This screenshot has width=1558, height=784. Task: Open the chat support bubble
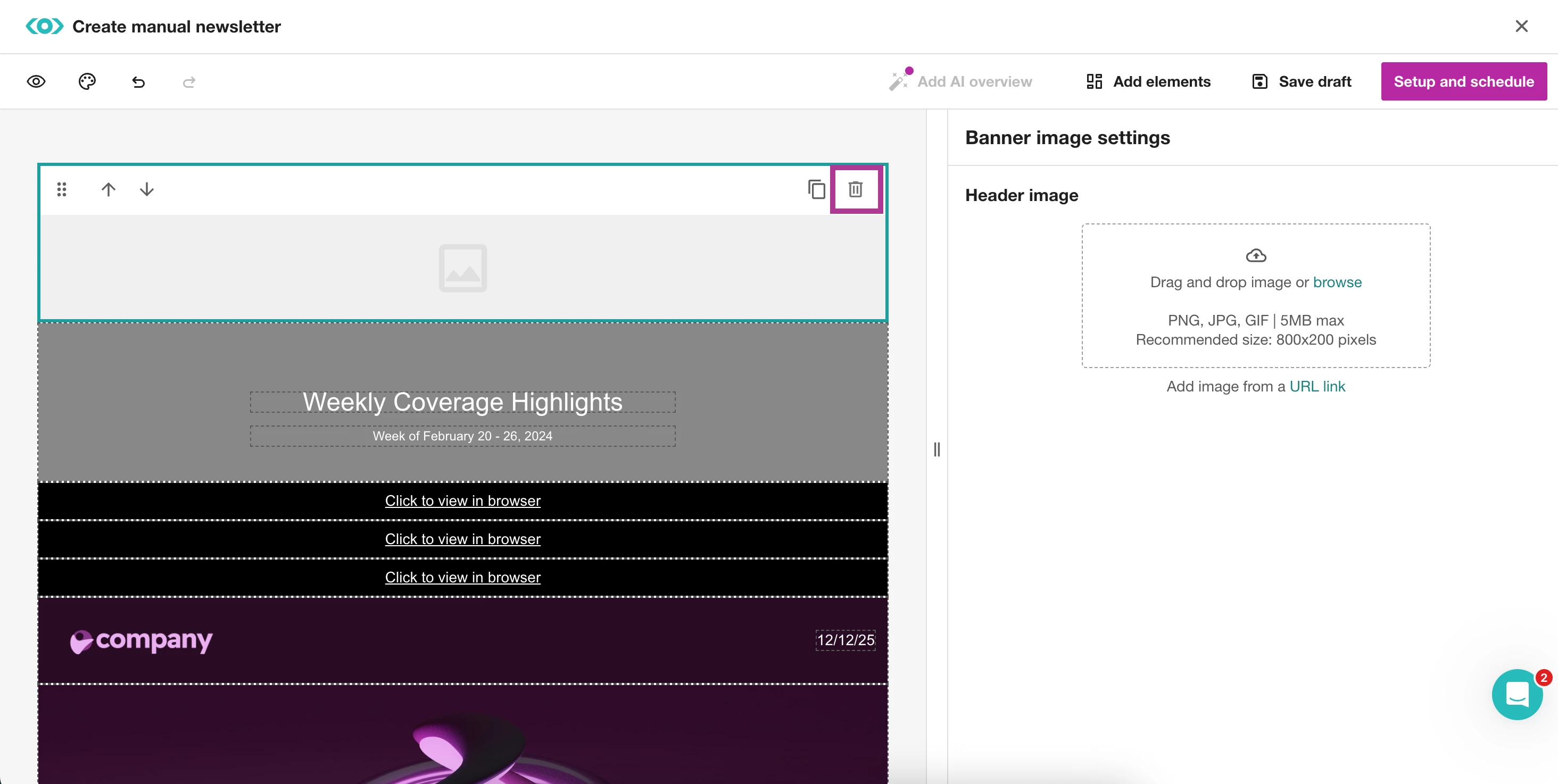point(1516,694)
